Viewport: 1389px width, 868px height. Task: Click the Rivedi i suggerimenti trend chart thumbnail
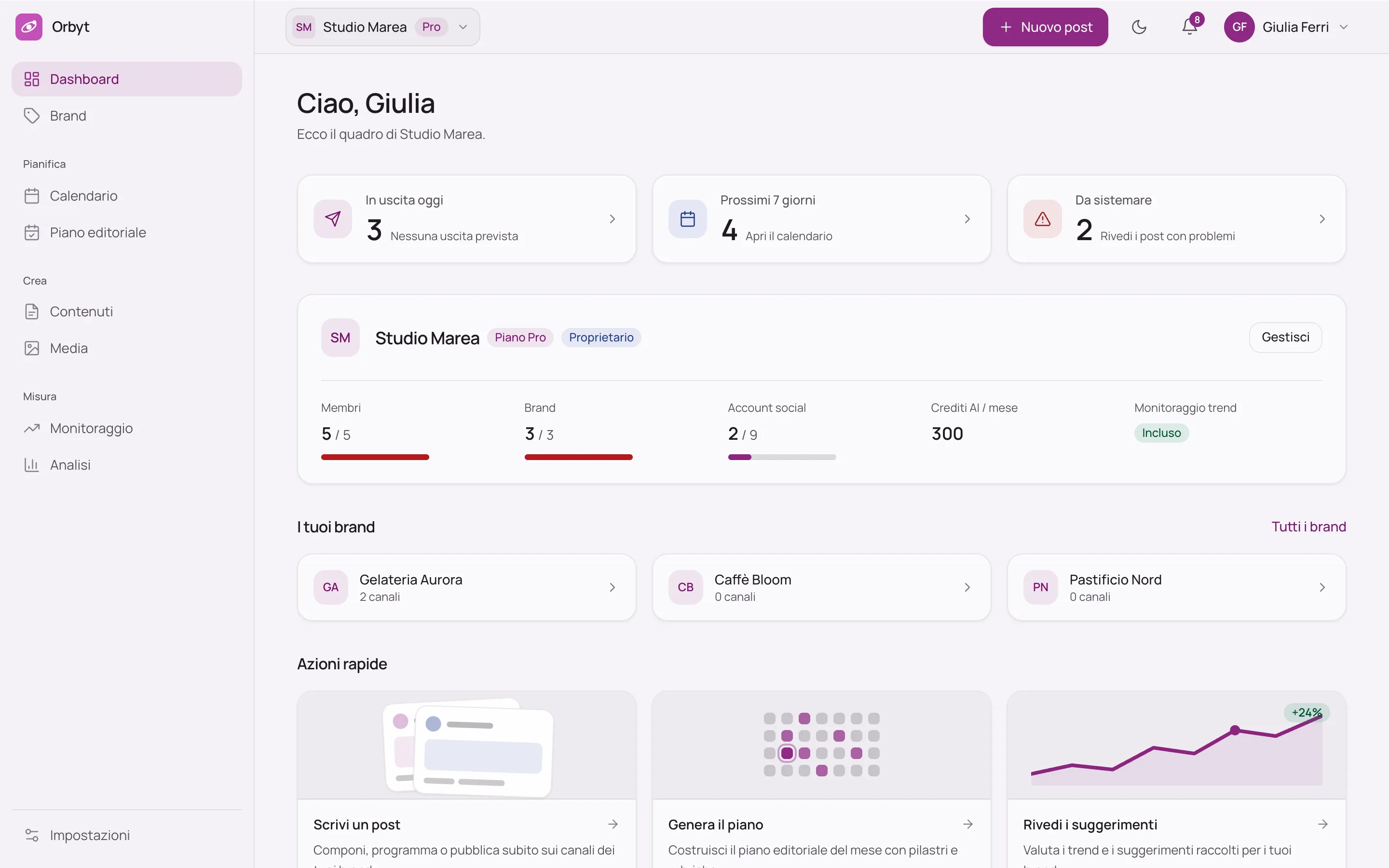[x=1176, y=745]
